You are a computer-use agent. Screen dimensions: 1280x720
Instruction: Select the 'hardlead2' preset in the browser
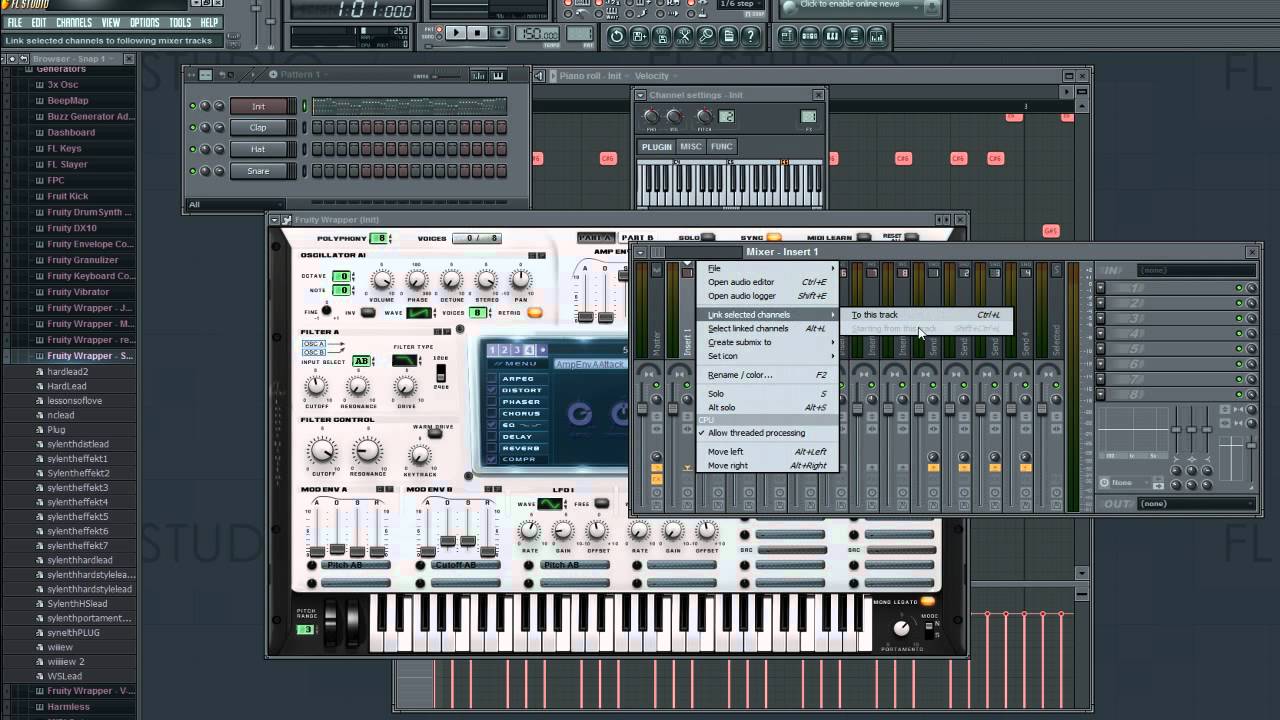[x=68, y=372]
